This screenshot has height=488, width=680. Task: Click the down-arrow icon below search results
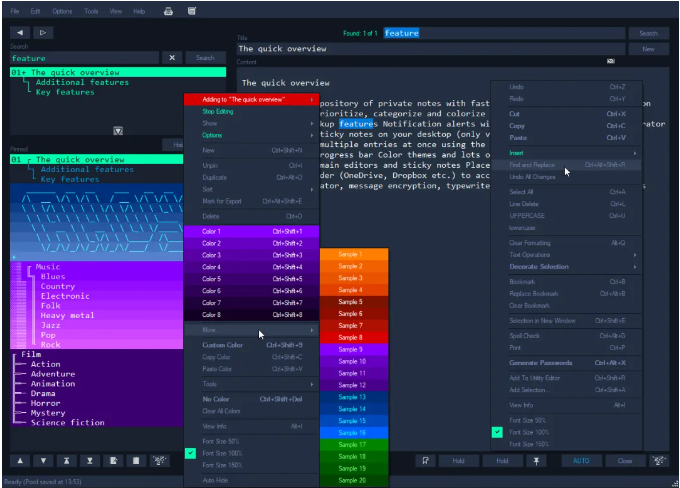pos(118,131)
